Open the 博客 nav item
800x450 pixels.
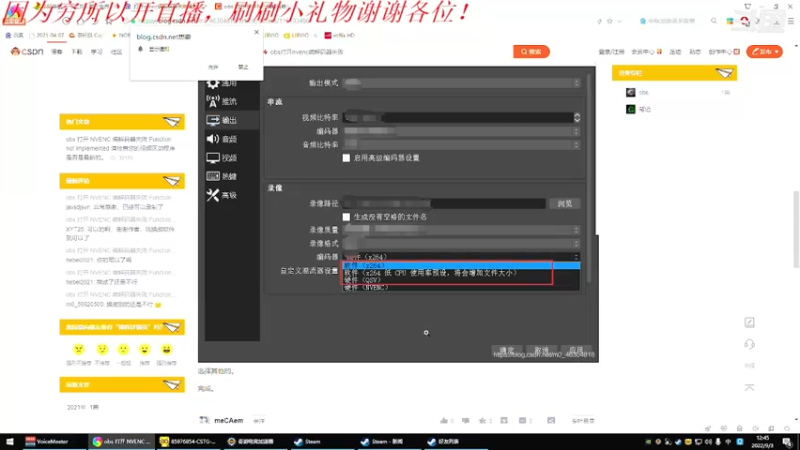click(57, 52)
